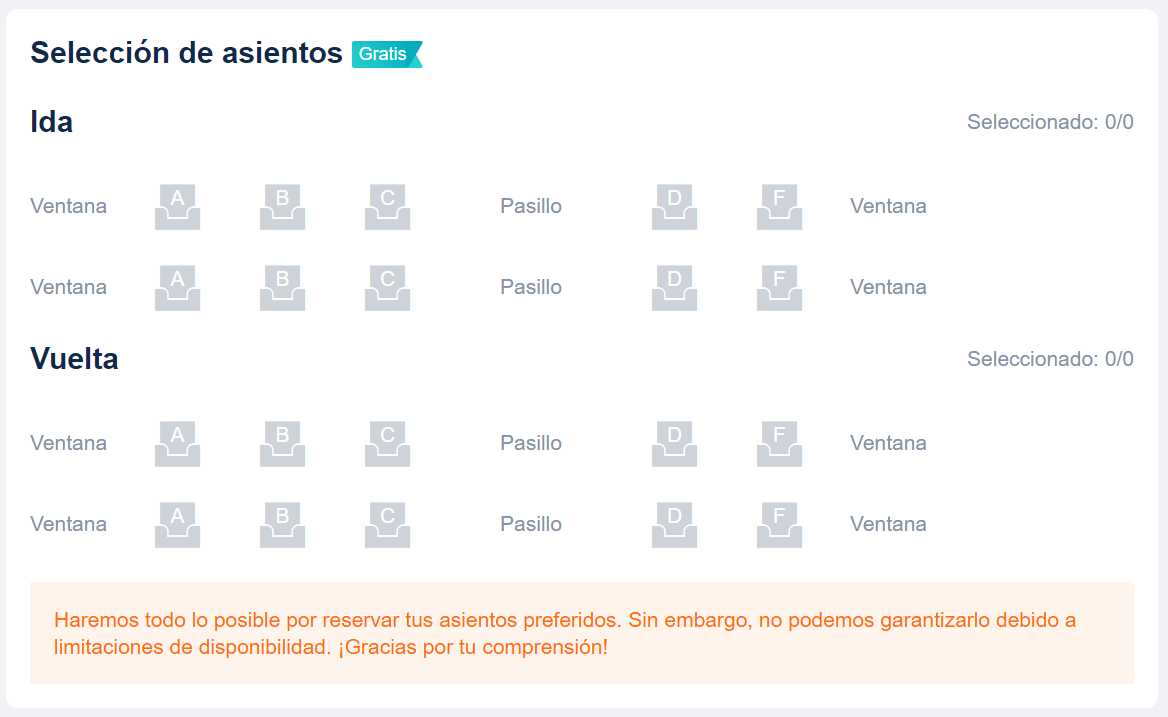This screenshot has height=717, width=1168.
Task: Choose seat B in first Vuelta row
Action: point(282,444)
